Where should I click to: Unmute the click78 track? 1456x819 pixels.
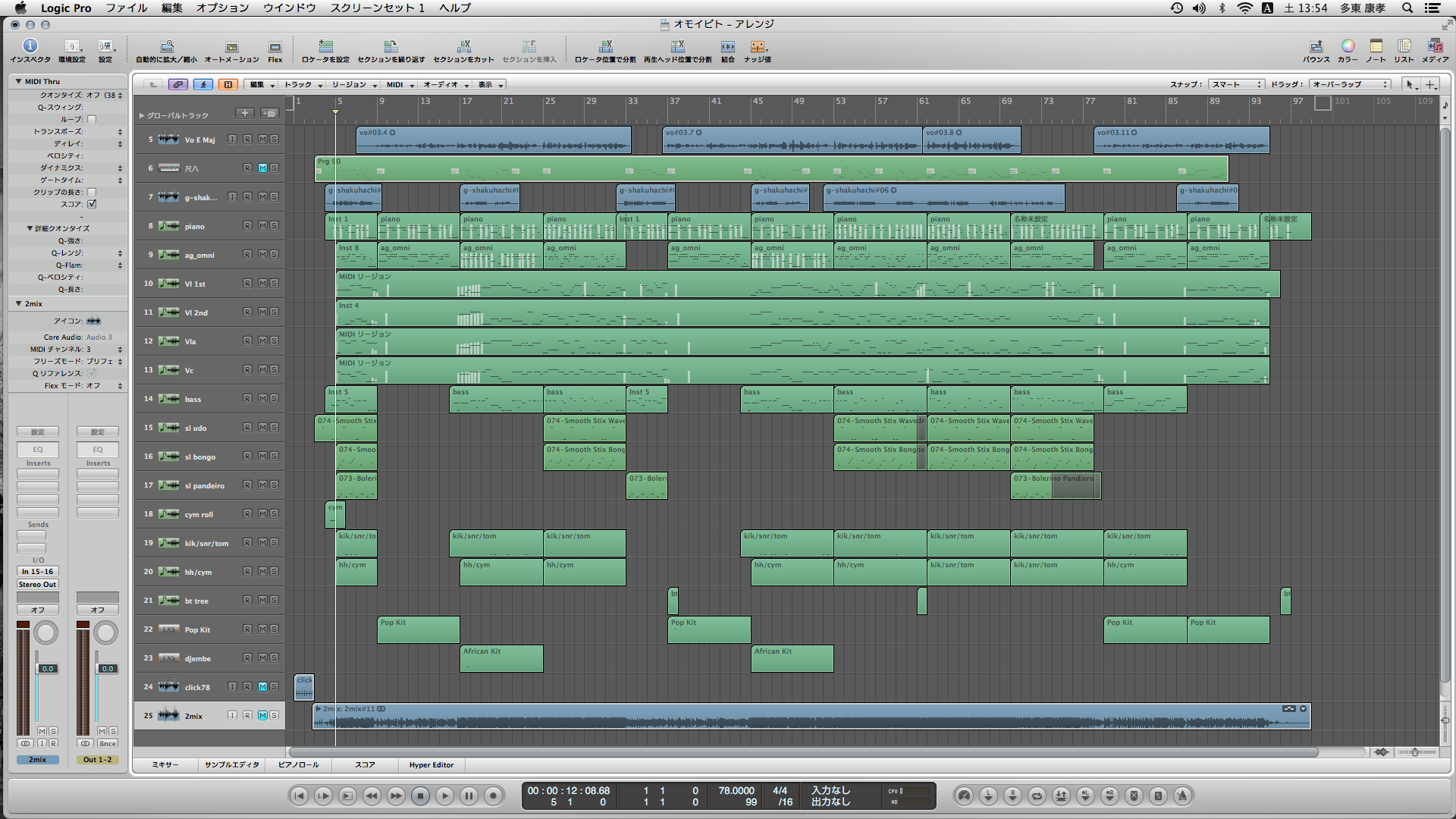262,687
